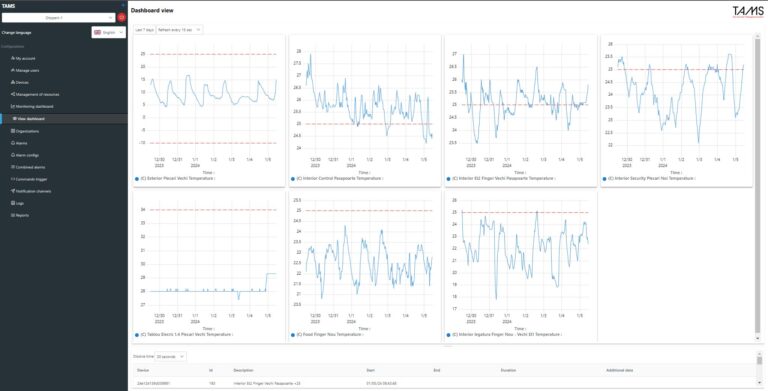Open Management of resources
The height and width of the screenshot is (391, 768).
35,95
